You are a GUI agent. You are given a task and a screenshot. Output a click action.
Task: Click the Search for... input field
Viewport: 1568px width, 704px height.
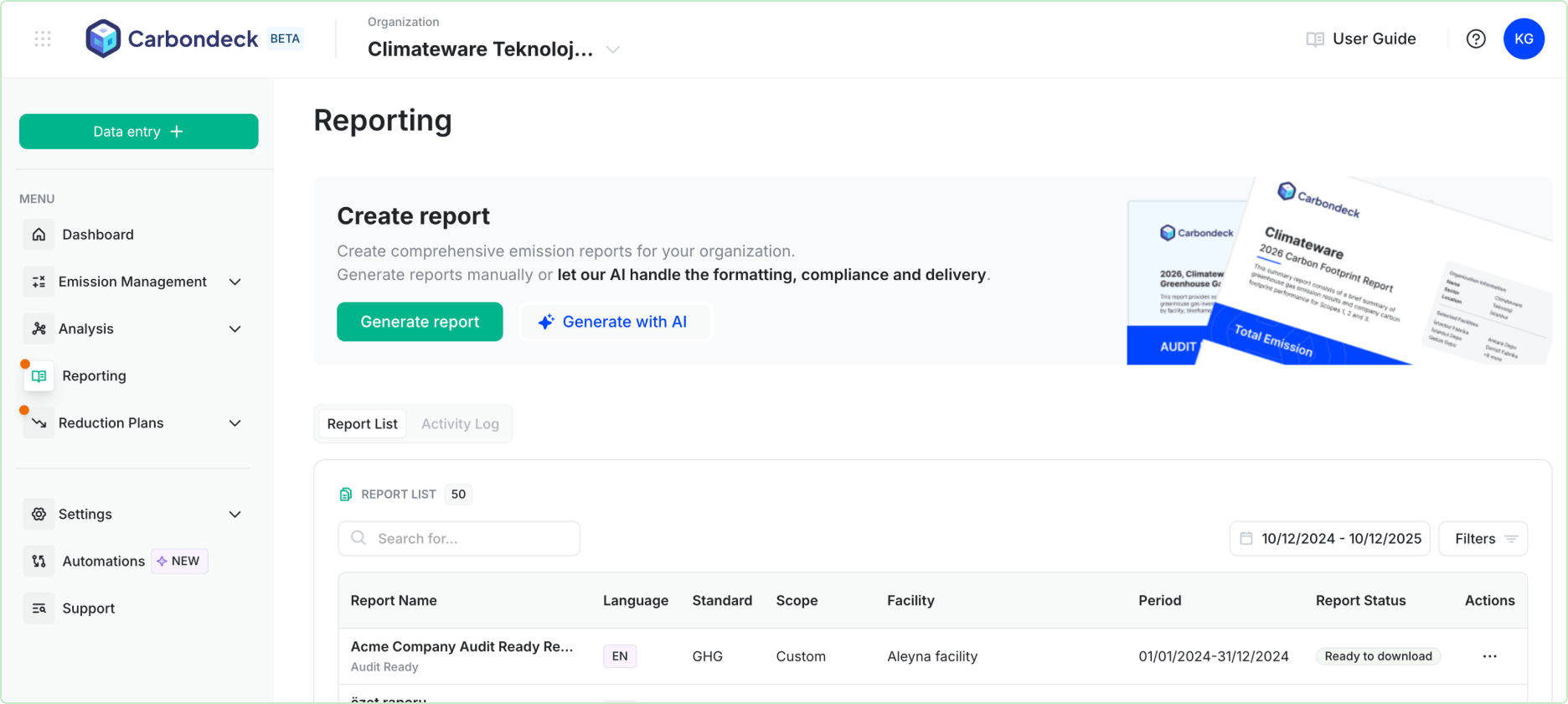[x=459, y=539]
